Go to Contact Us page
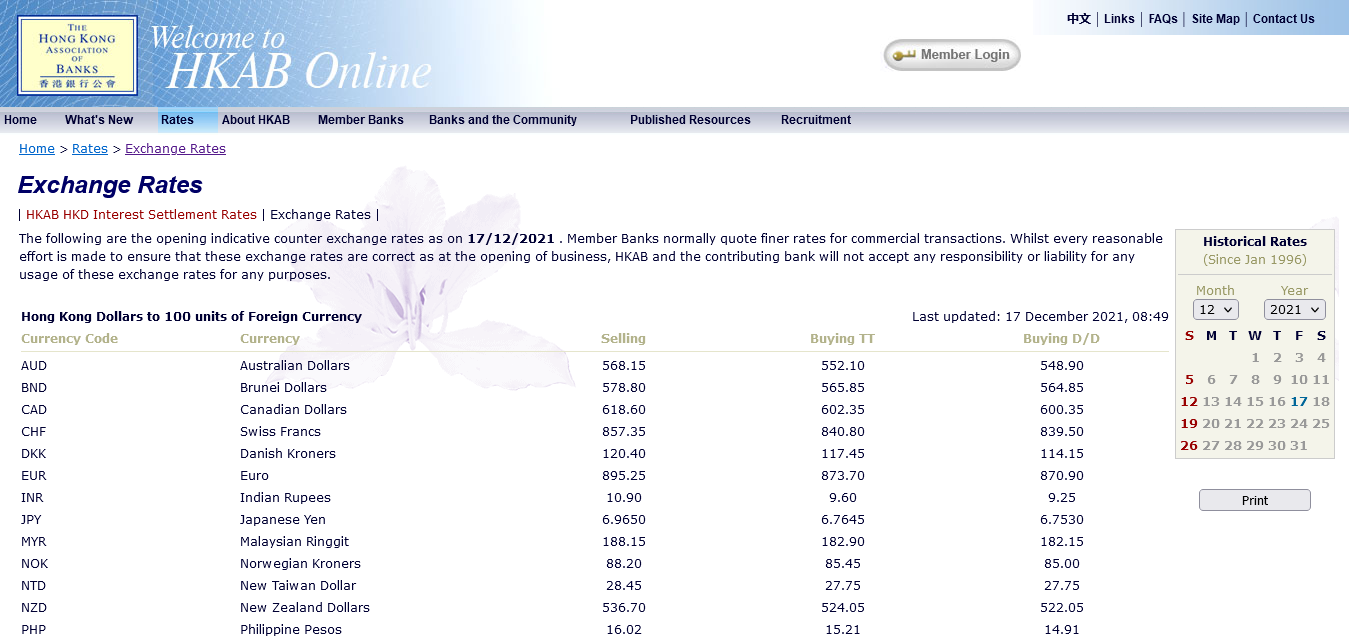The image size is (1366, 643). 1283,19
